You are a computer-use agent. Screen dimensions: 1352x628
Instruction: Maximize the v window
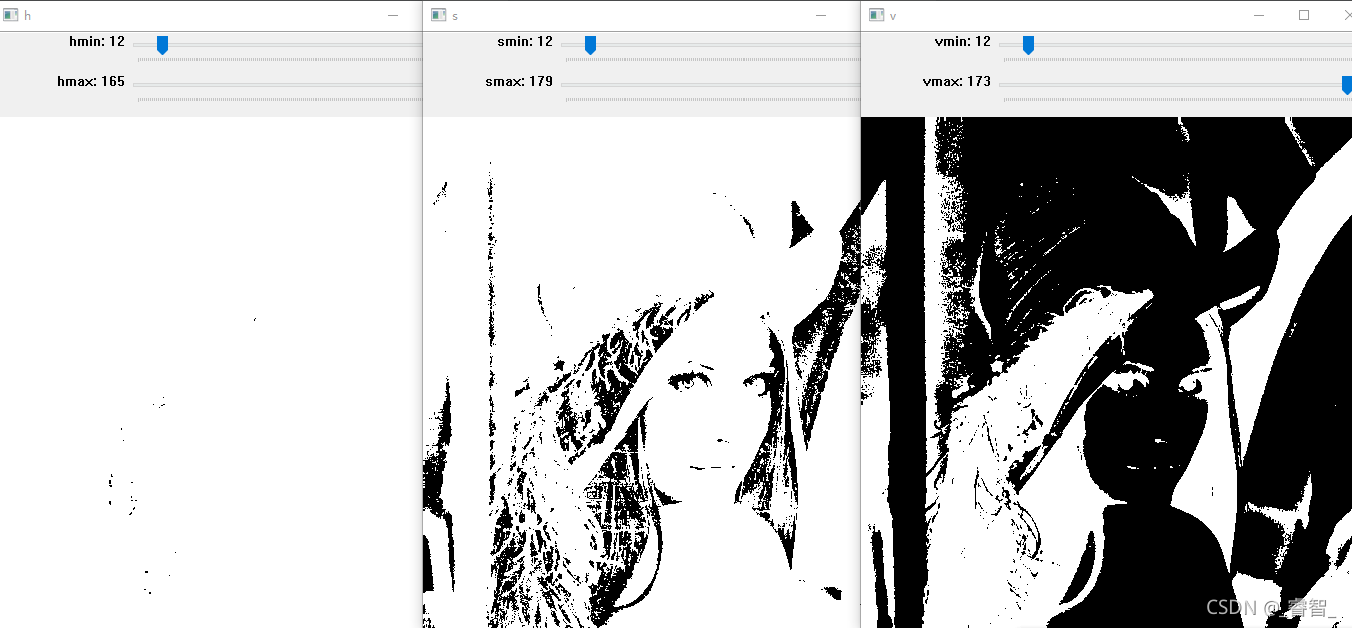click(x=1304, y=15)
